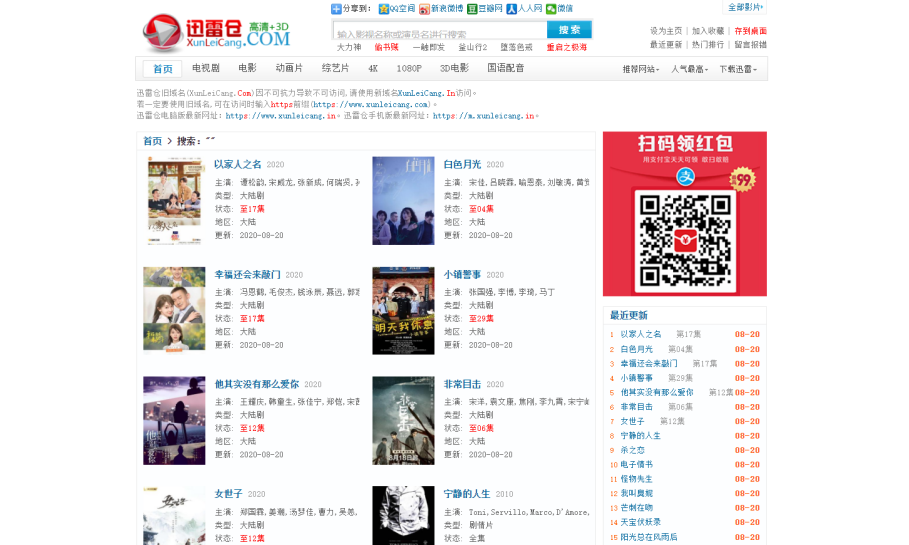Select the 首页 navigation tab
The height and width of the screenshot is (545, 909).
pos(163,69)
